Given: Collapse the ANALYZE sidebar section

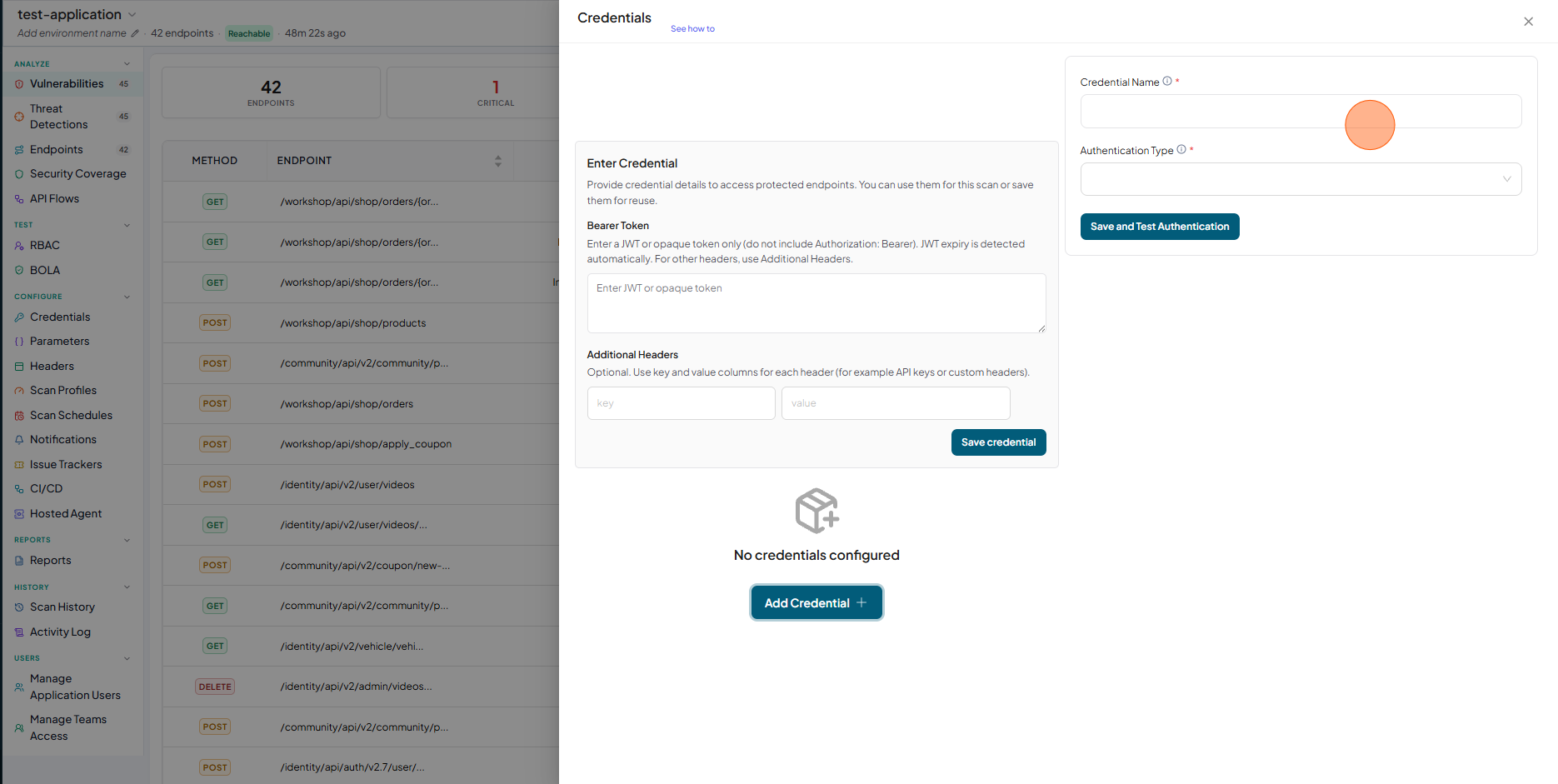Looking at the screenshot, I should pyautogui.click(x=127, y=64).
